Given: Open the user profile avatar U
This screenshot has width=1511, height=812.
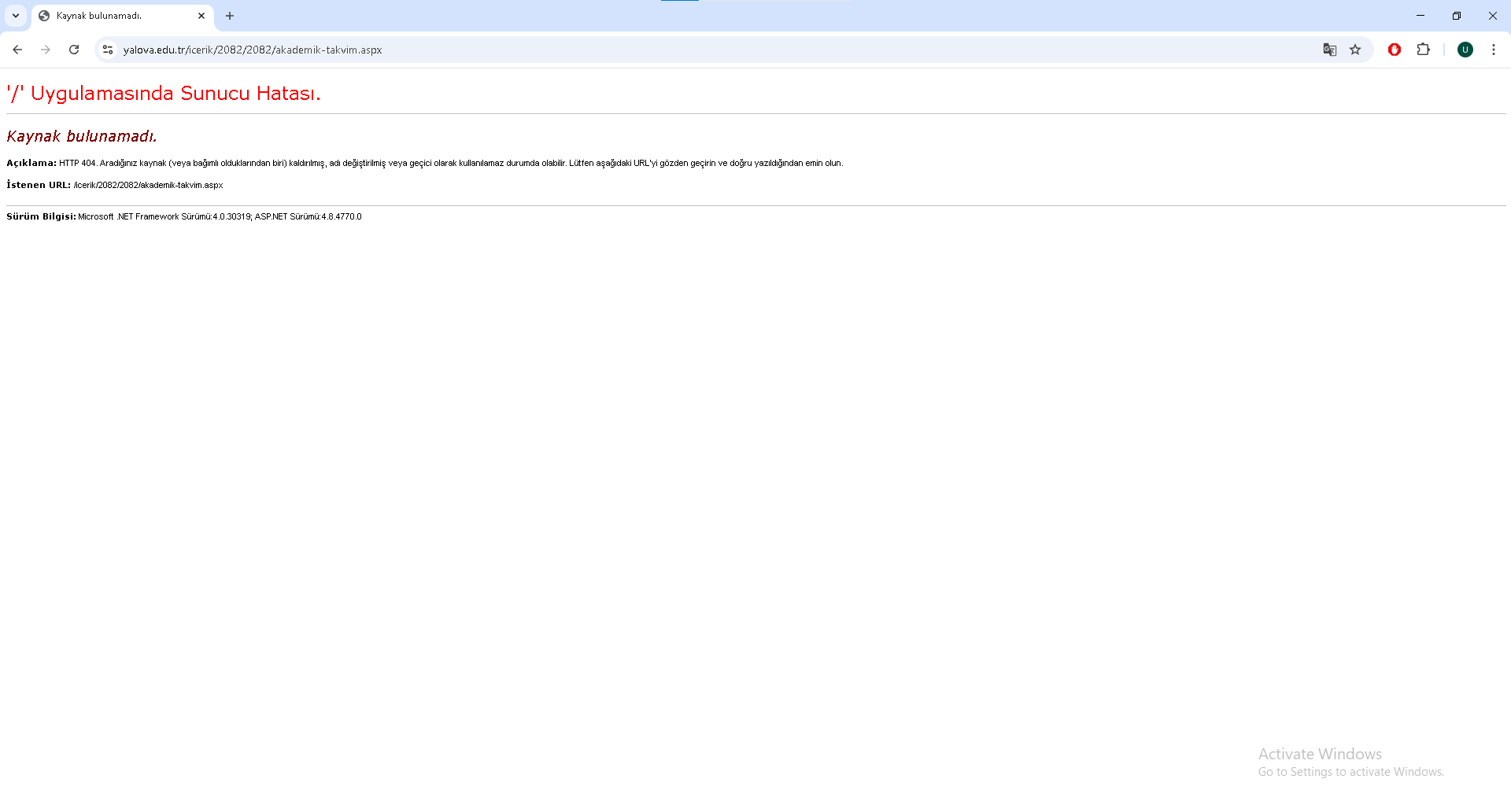Looking at the screenshot, I should click(x=1465, y=50).
